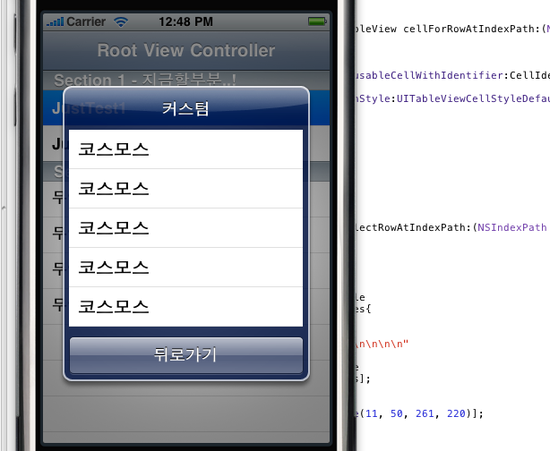The height and width of the screenshot is (451, 550).
Task: Select the first 코스모스 row in the popup
Action: point(186,149)
